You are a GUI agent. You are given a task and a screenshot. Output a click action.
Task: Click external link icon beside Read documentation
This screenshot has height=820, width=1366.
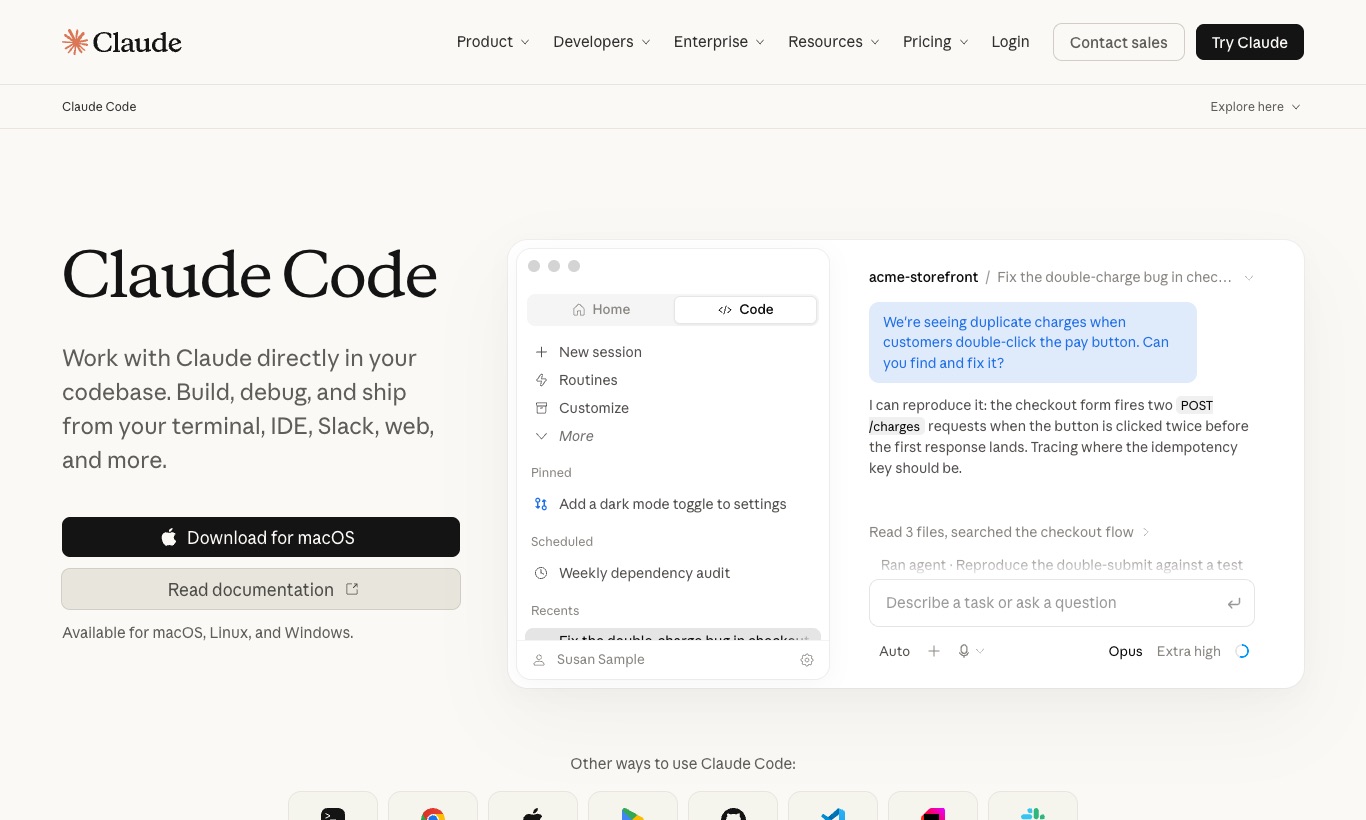coord(352,589)
